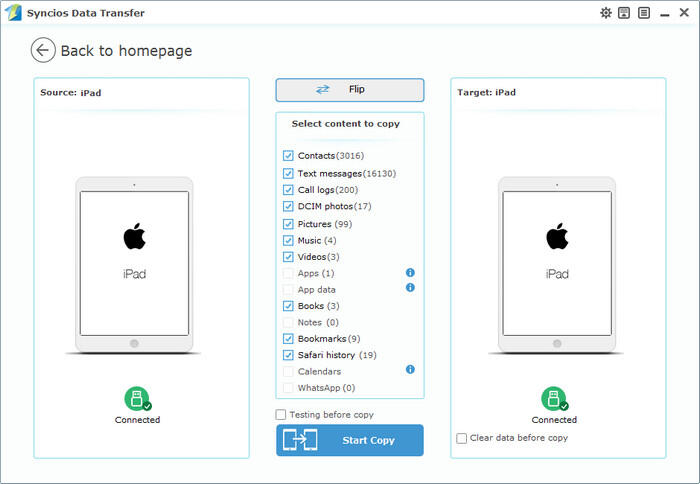This screenshot has width=700, height=484.
Task: Click the info icon beside Calendars
Action: pos(410,369)
